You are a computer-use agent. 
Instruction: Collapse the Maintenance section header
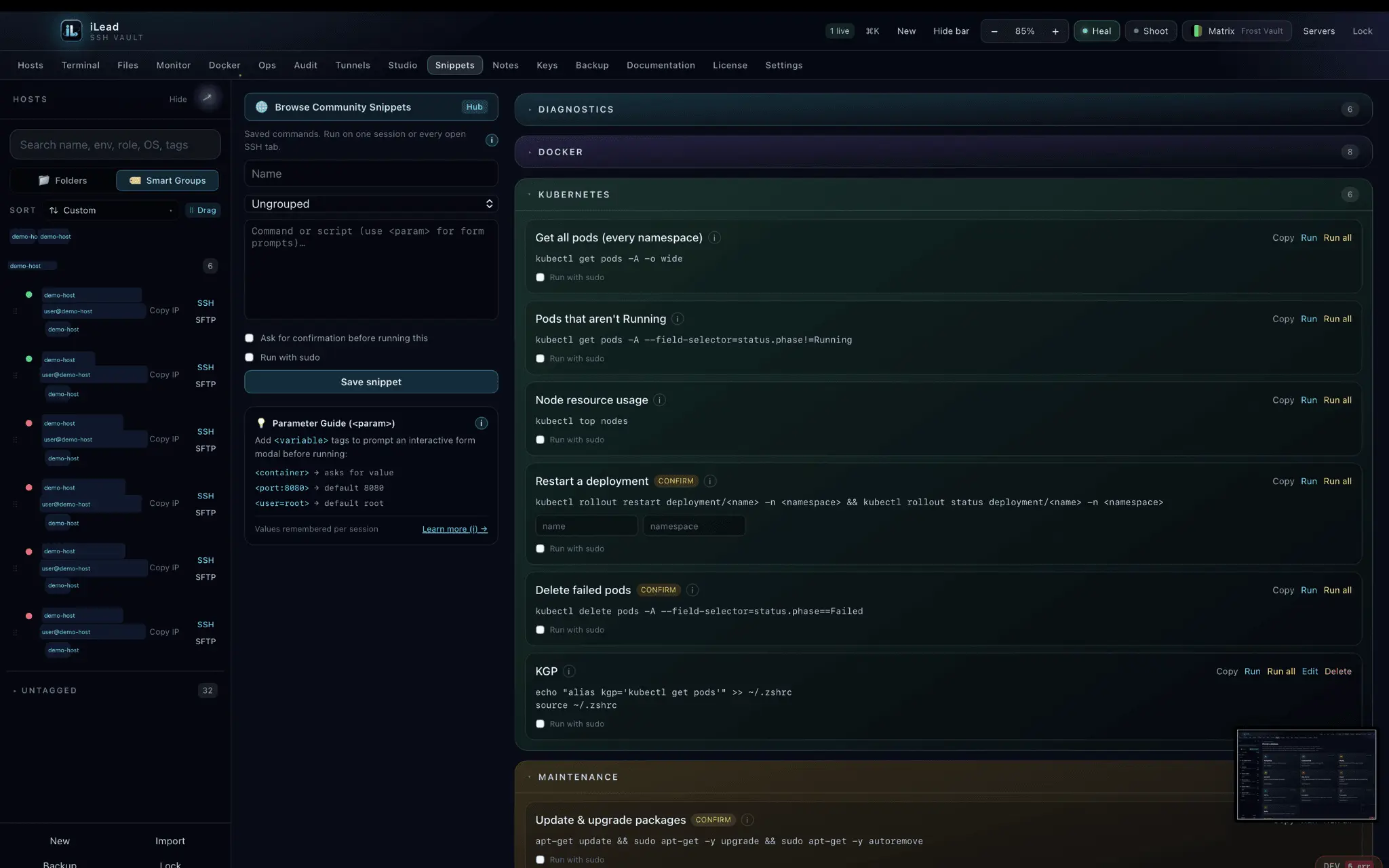click(x=943, y=777)
